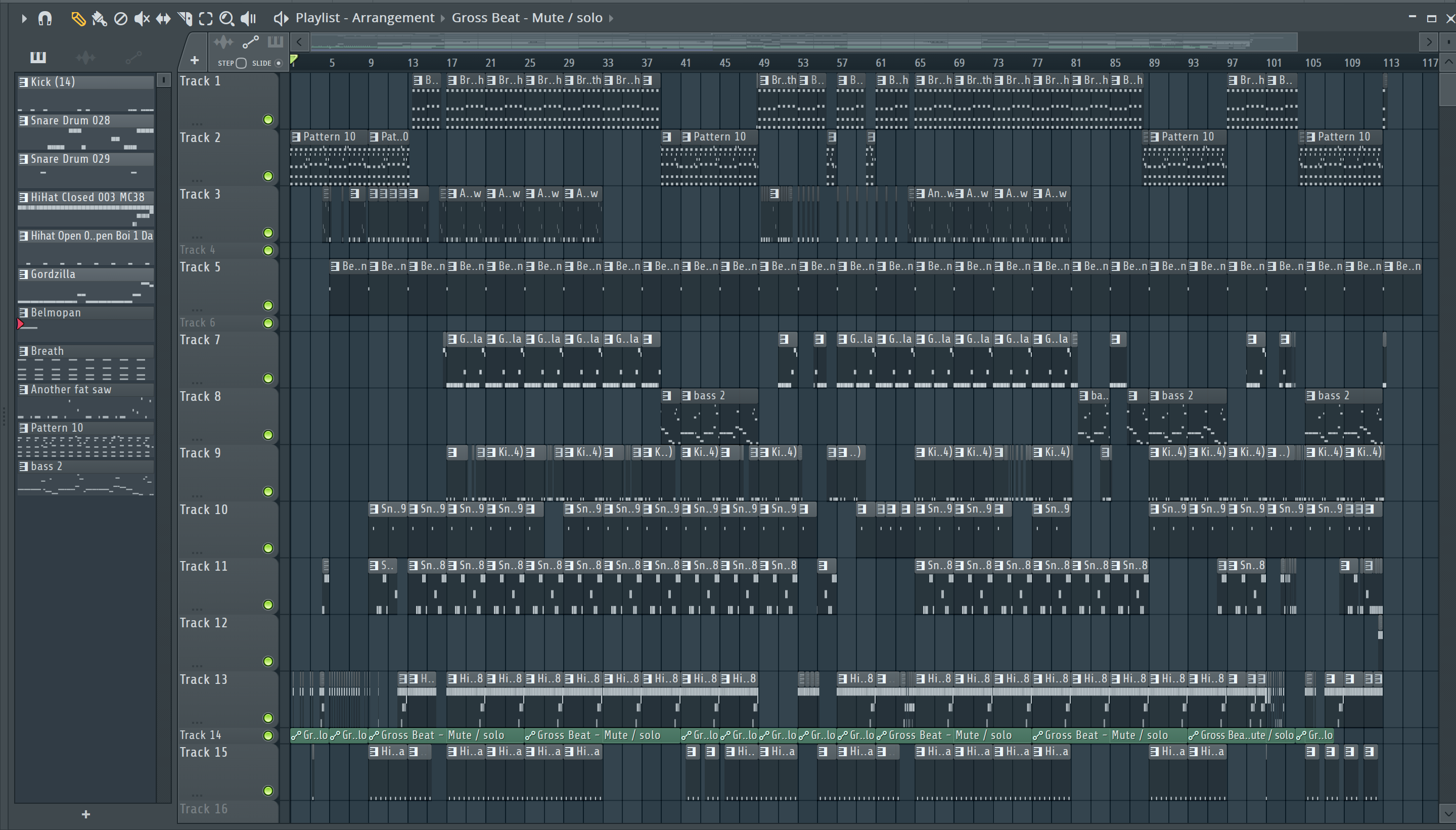Screen dimensions: 1456x830
Task: Open the Breath pattern icon menu
Action: point(23,351)
